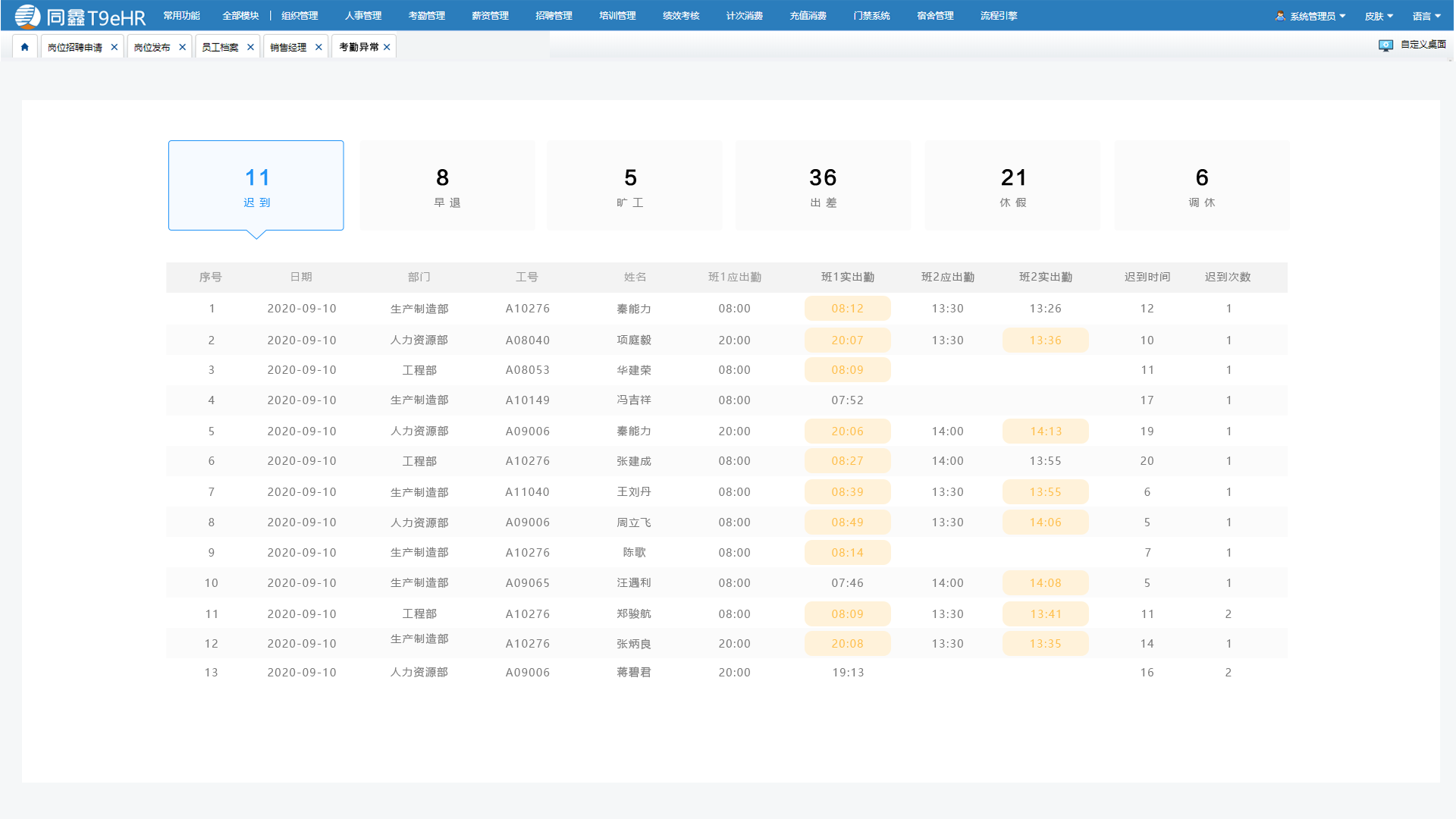The width and height of the screenshot is (1456, 819).
Task: Expand the 语言 language dropdown
Action: [1426, 16]
